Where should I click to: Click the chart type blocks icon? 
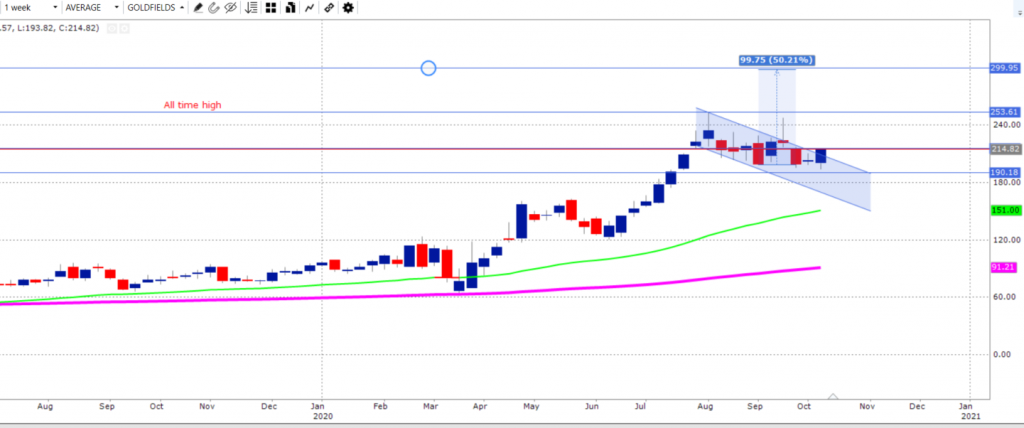coord(288,7)
